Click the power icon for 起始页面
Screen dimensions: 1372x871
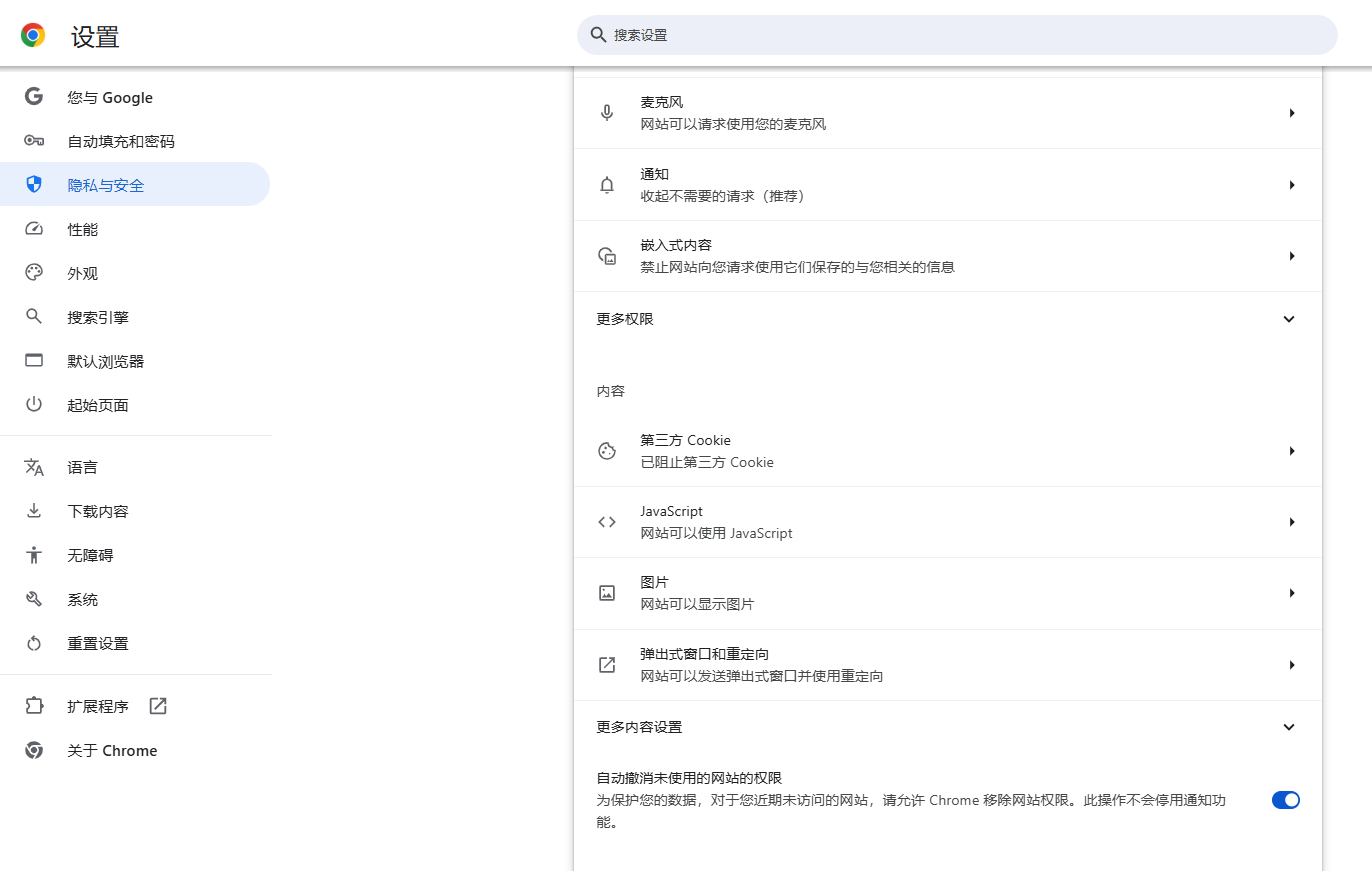coord(34,405)
